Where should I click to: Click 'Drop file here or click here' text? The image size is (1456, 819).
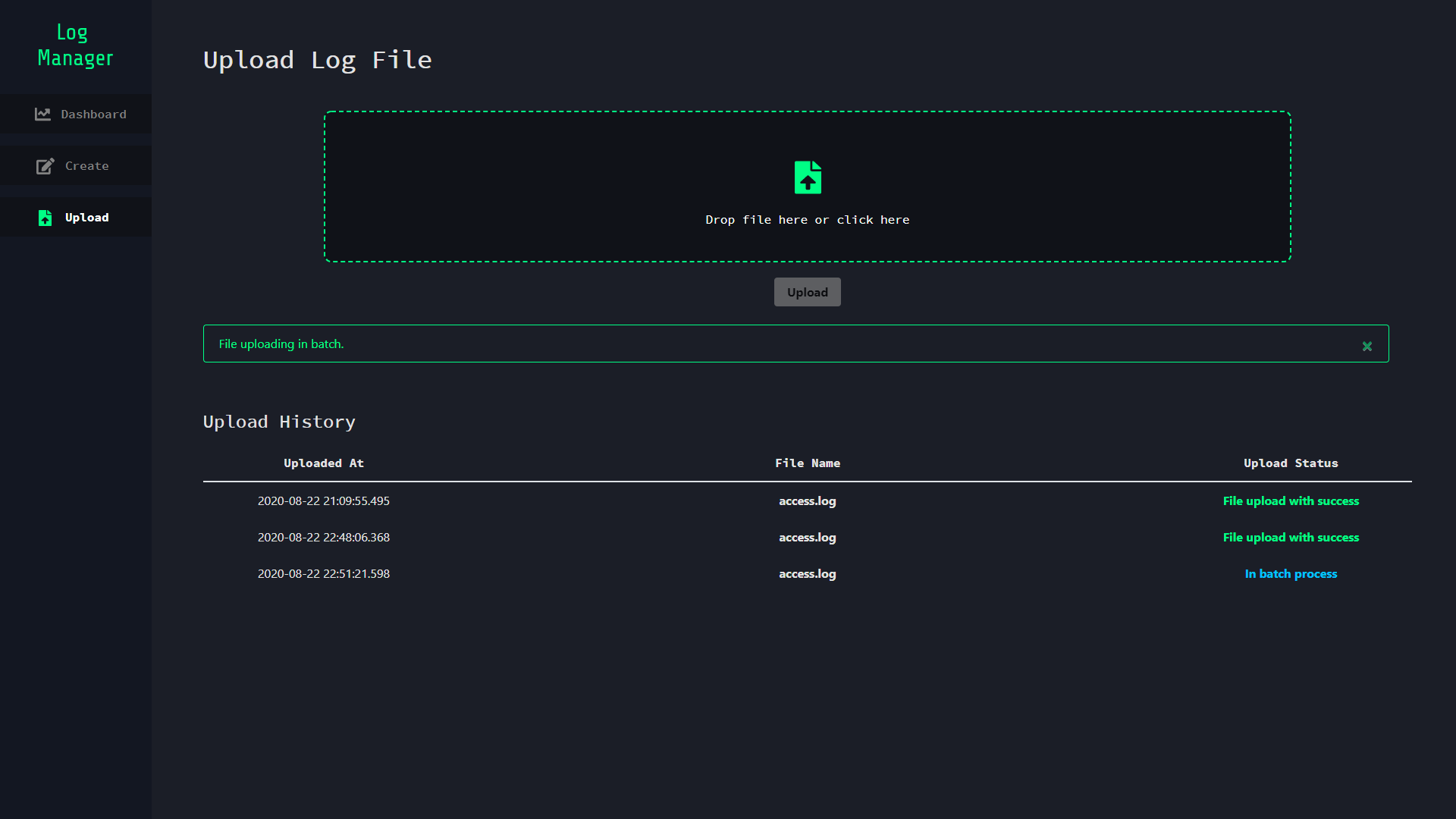(807, 220)
